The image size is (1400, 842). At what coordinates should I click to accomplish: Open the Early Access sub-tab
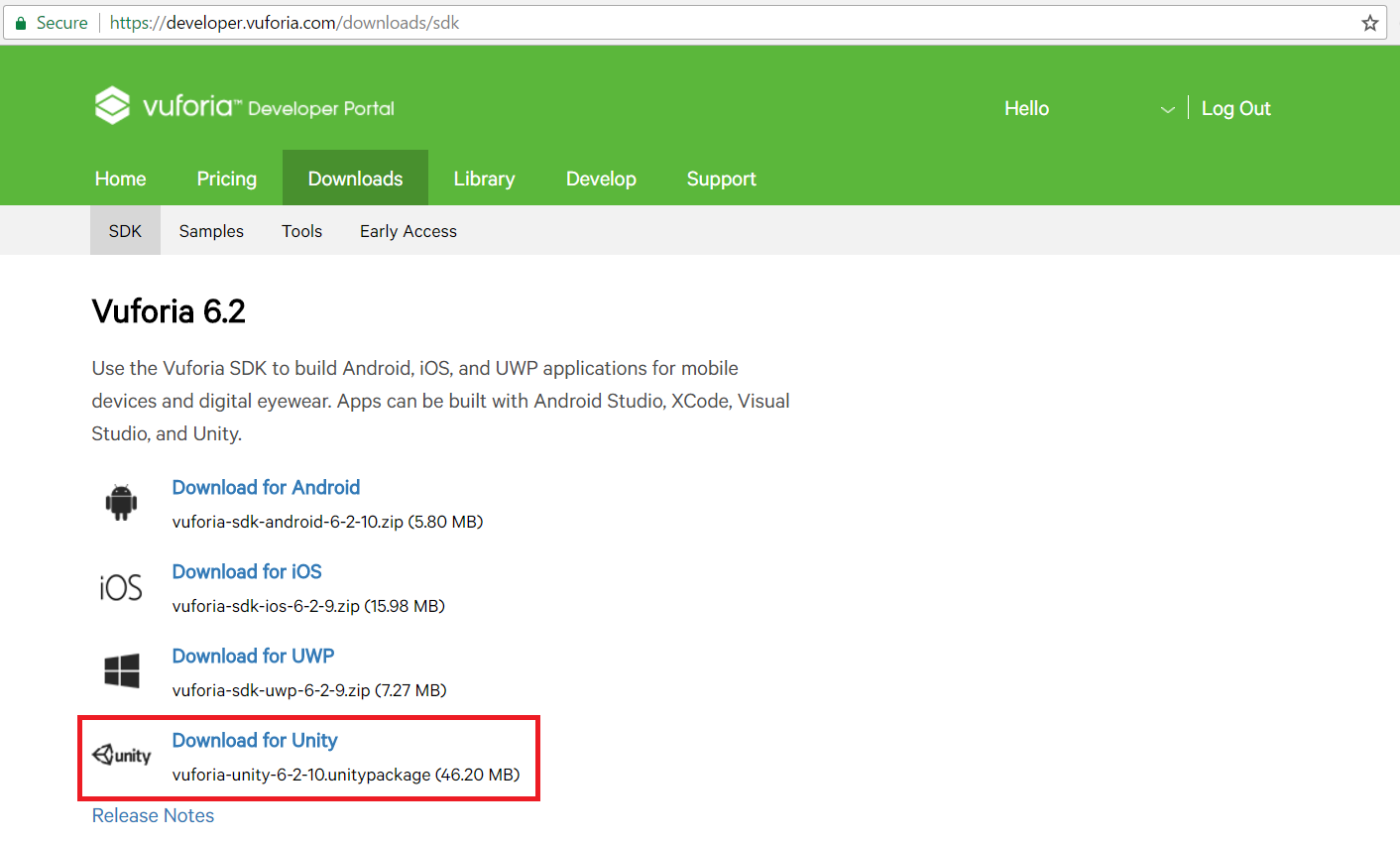tap(408, 231)
